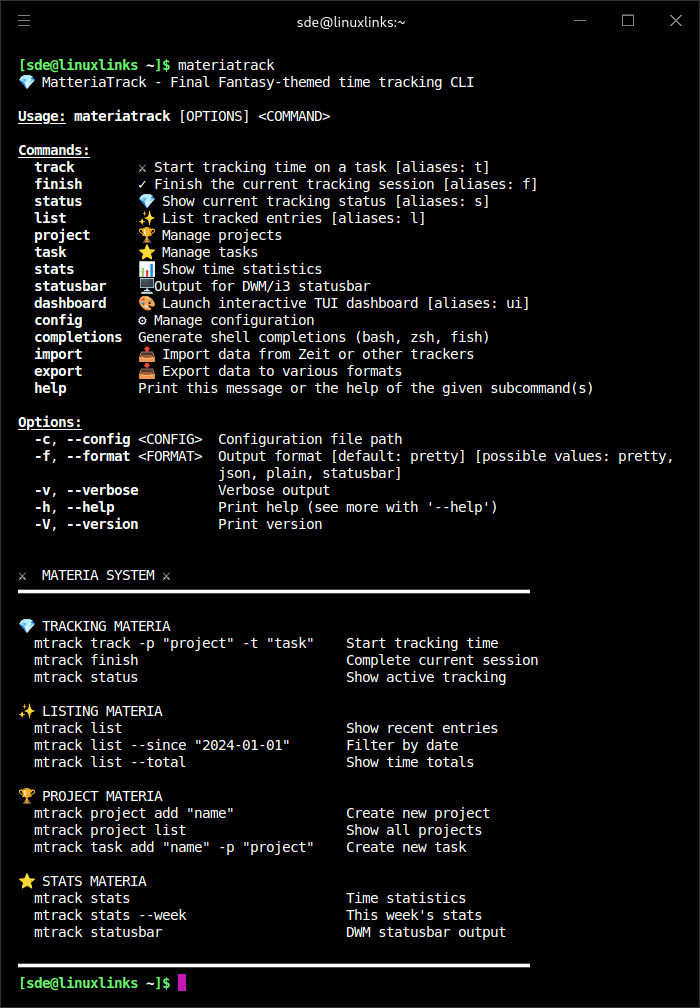Click the monitor icon by Output for DWM/i3
The width and height of the screenshot is (700, 1008).
(x=146, y=286)
